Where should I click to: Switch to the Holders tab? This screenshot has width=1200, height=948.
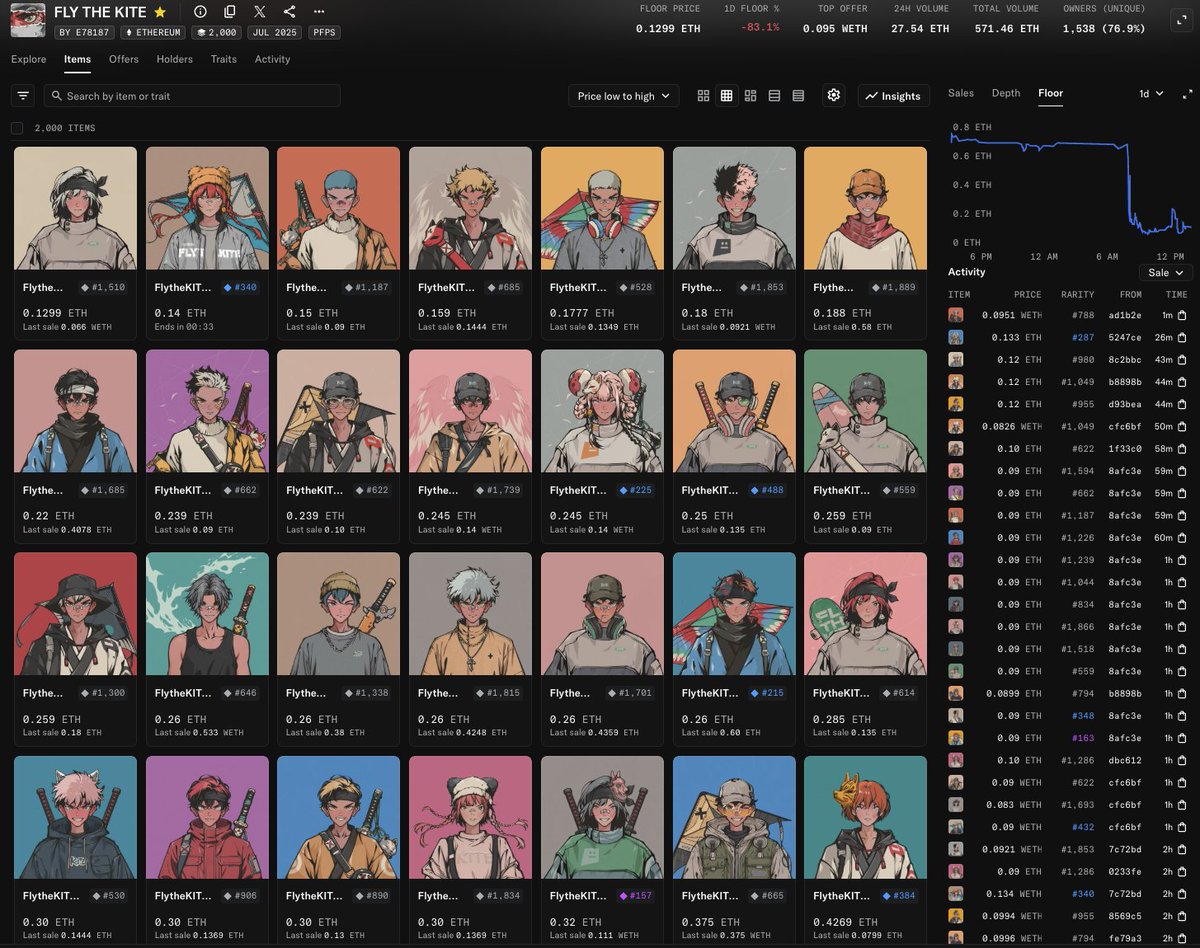coord(174,59)
